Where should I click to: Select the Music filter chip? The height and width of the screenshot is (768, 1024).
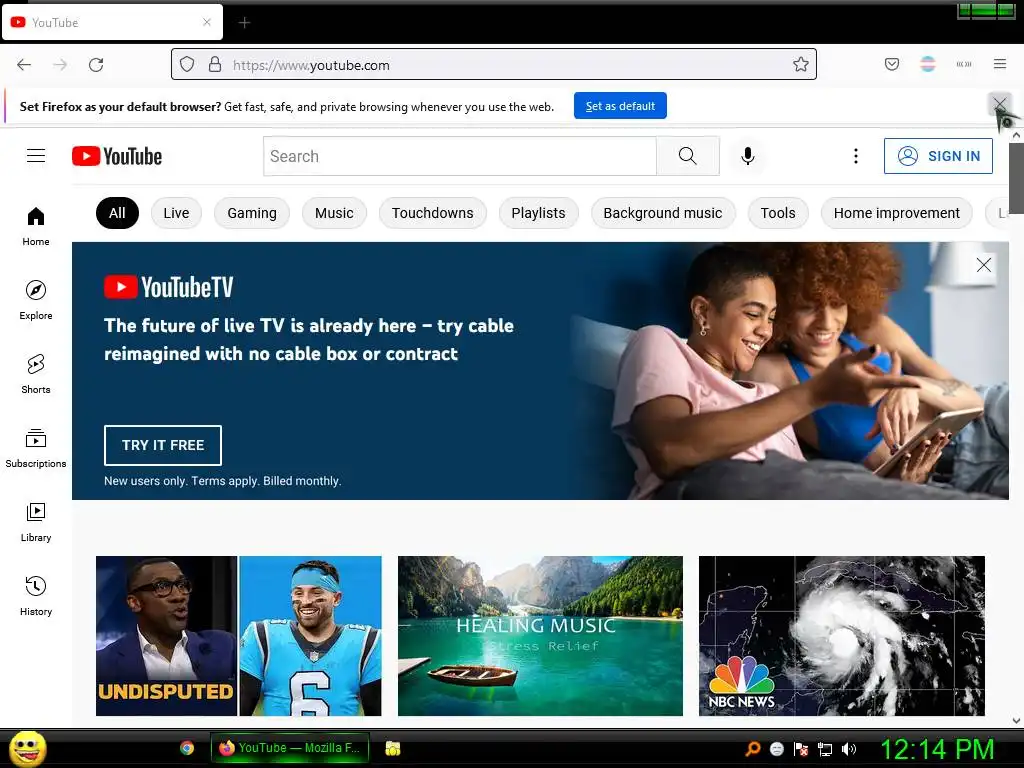coord(334,213)
